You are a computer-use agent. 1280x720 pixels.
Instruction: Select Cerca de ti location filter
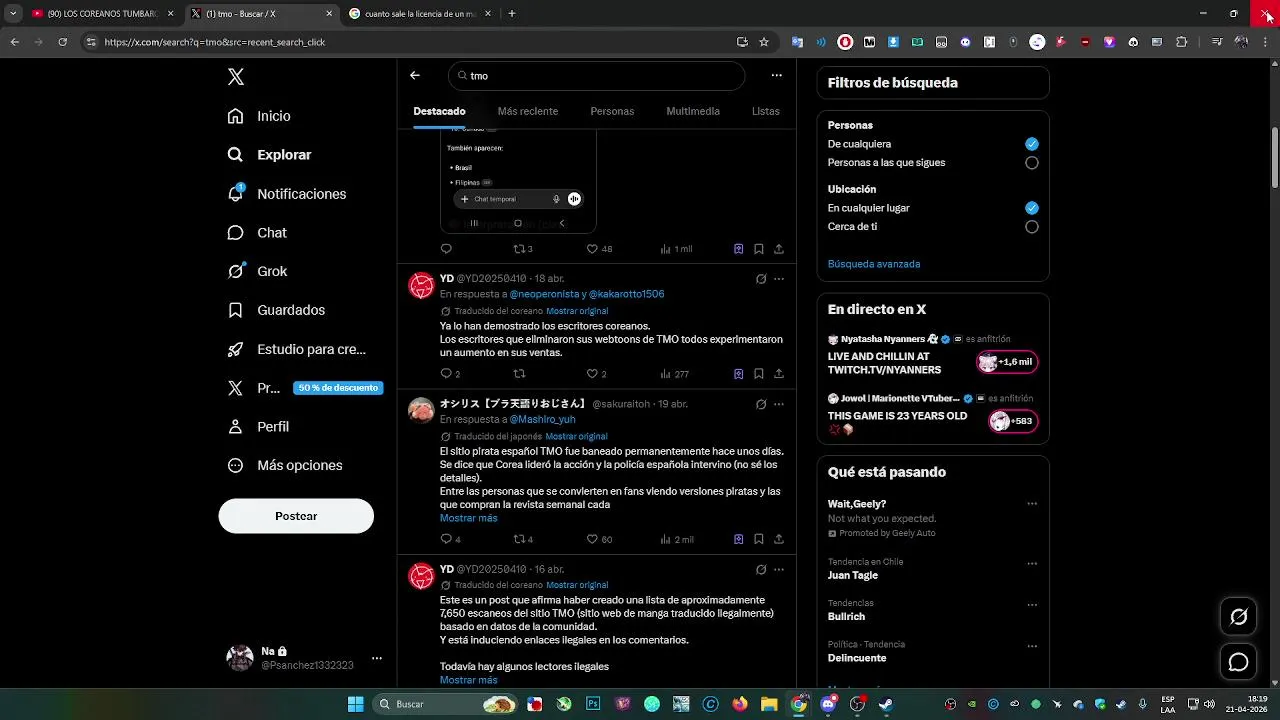tap(1032, 227)
